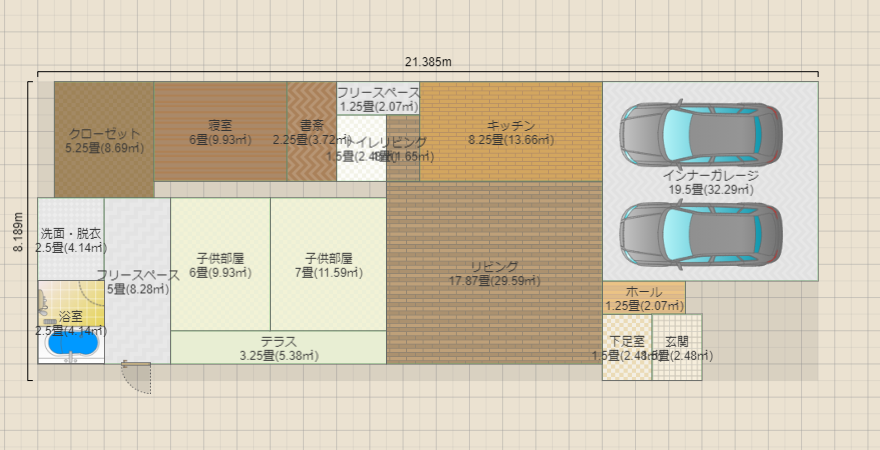Click the 玄関 entrance room
880x450 pixels.
pyautogui.click(x=677, y=348)
